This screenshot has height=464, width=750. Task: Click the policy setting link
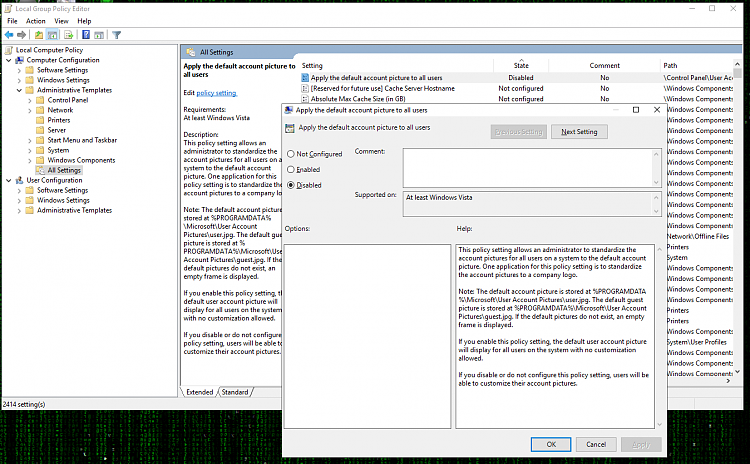(217, 93)
